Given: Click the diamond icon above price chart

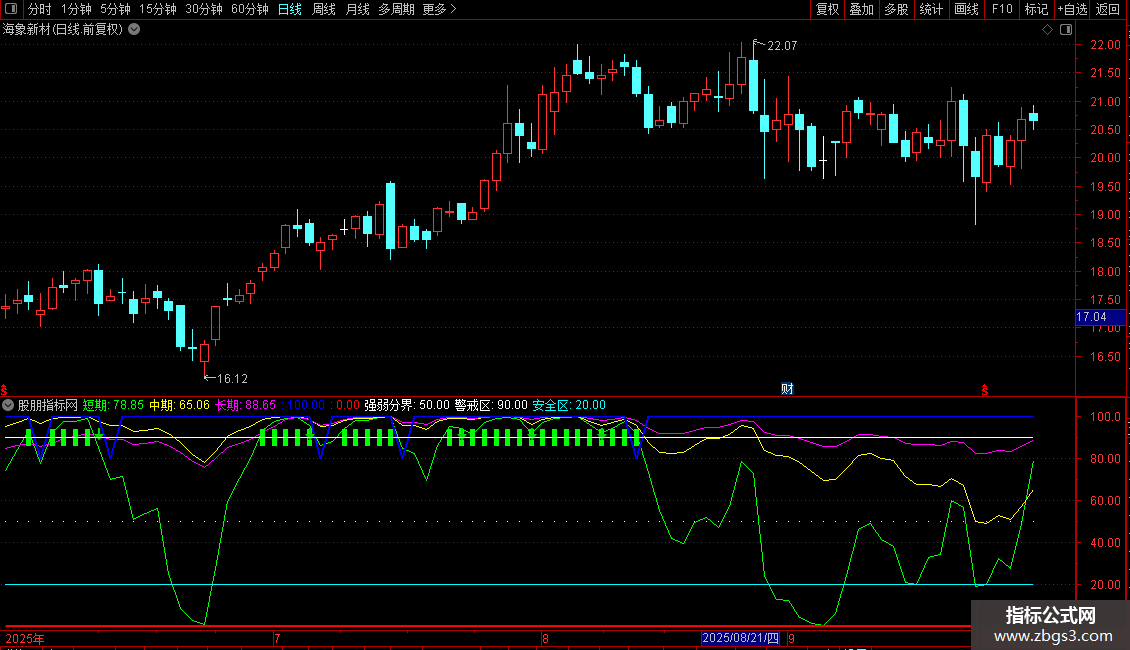Looking at the screenshot, I should [1047, 30].
